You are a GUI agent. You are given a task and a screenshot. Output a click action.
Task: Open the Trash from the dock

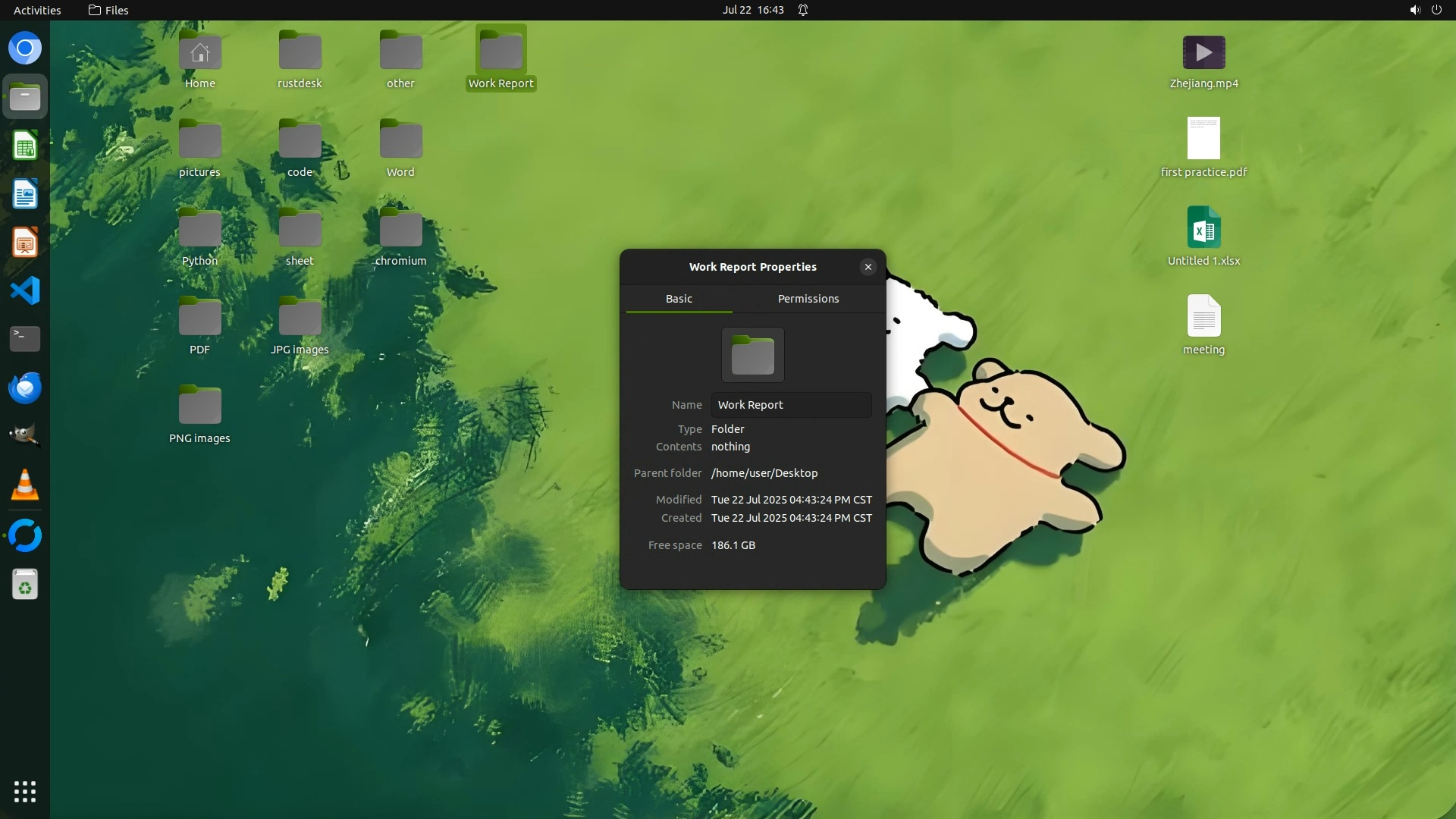click(25, 585)
